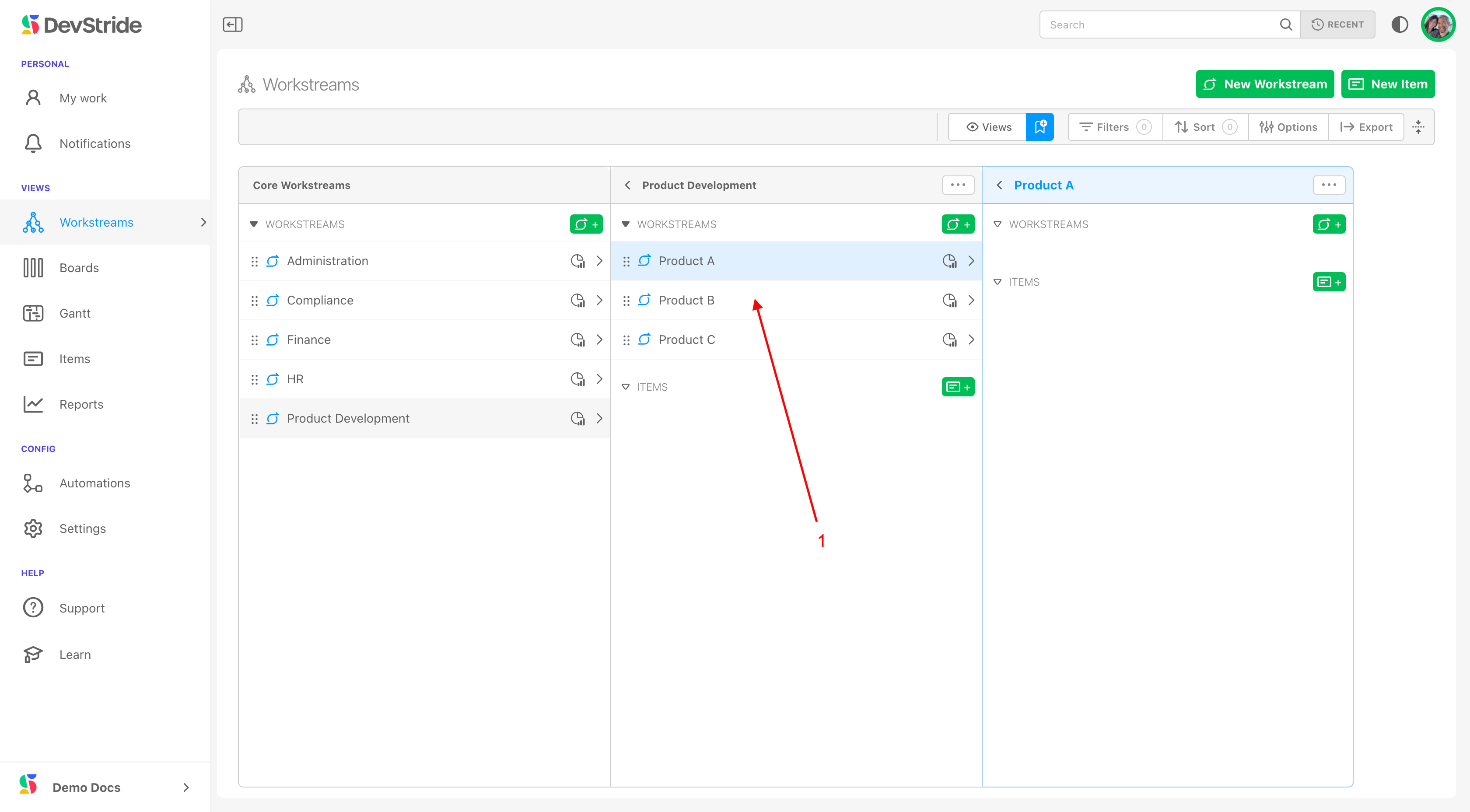Open the Views eye toggle menu
This screenshot has width=1470, height=812.
[988, 127]
